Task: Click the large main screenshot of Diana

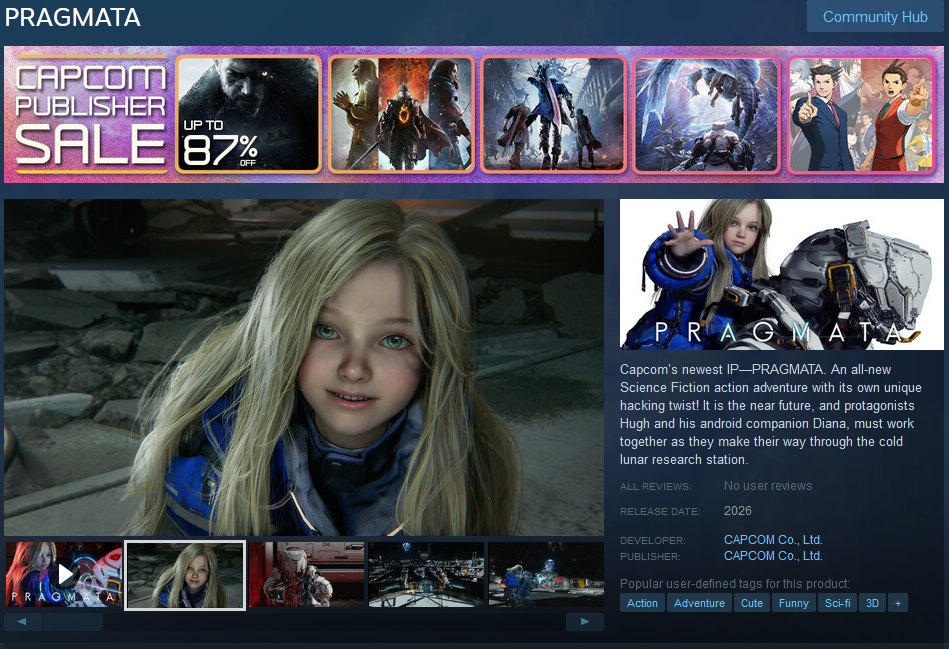Action: click(x=304, y=367)
